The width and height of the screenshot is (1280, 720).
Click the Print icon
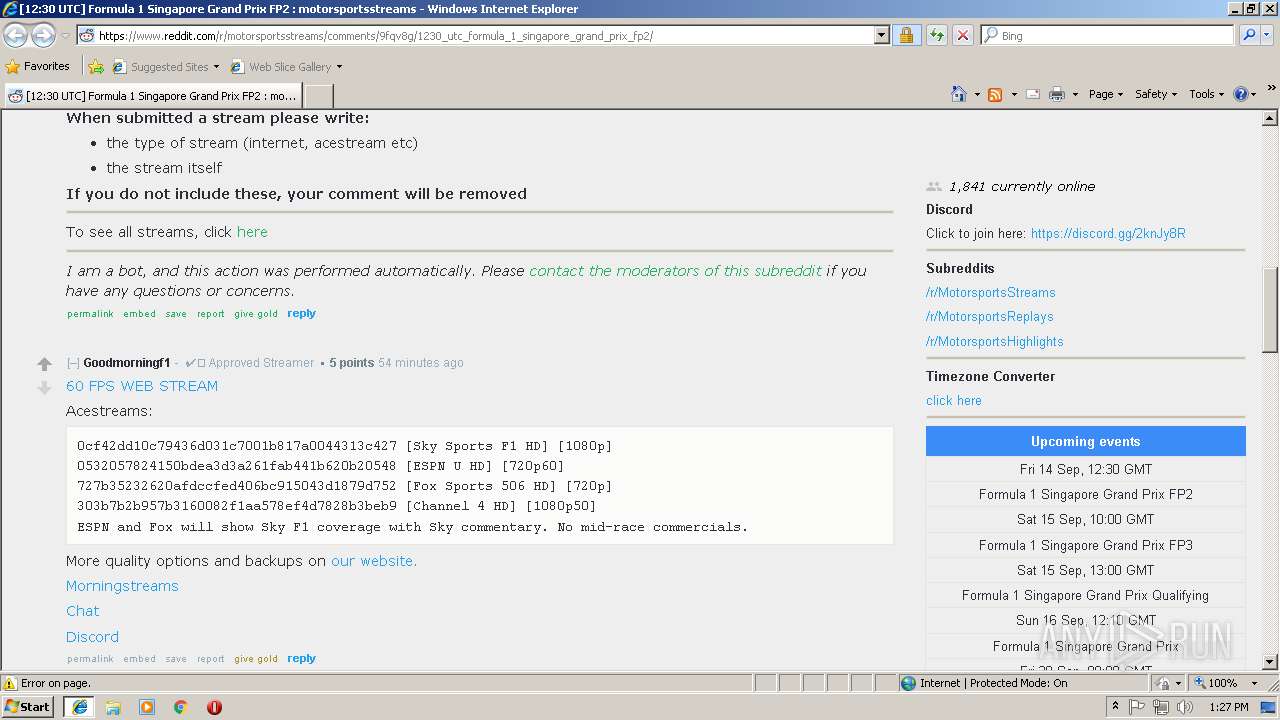pos(1057,94)
